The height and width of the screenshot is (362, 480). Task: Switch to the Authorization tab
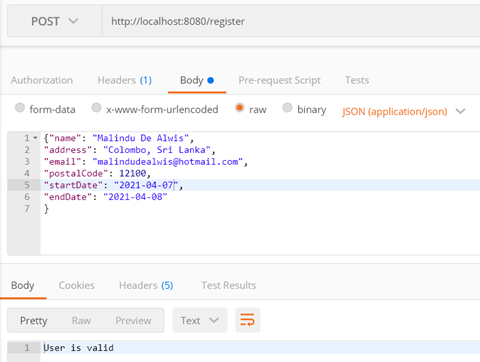(x=42, y=80)
